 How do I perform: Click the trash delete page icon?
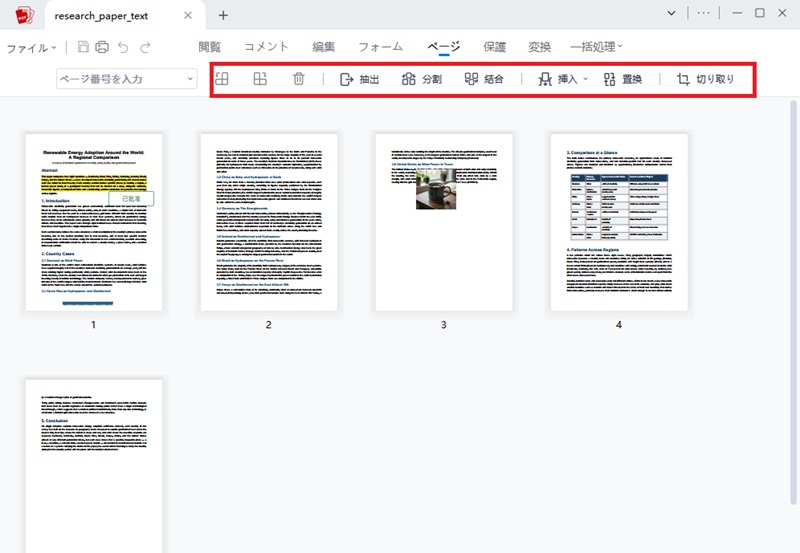click(x=298, y=79)
